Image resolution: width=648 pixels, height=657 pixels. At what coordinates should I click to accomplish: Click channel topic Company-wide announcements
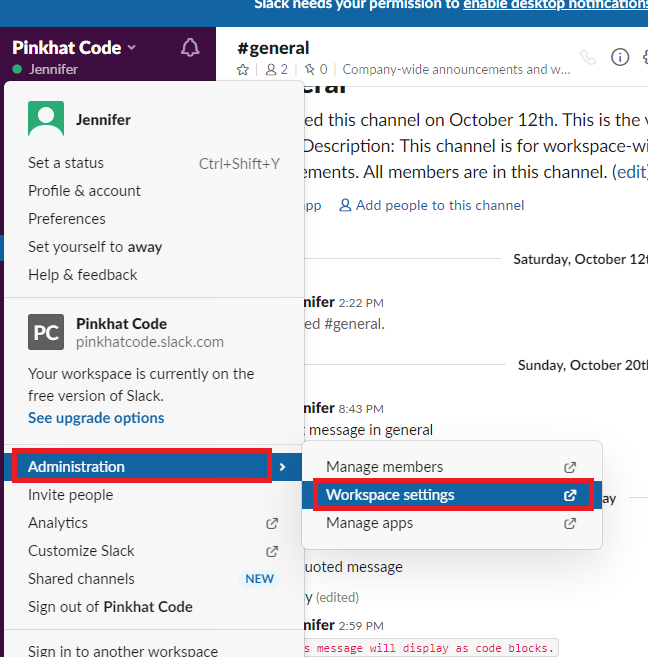456,70
